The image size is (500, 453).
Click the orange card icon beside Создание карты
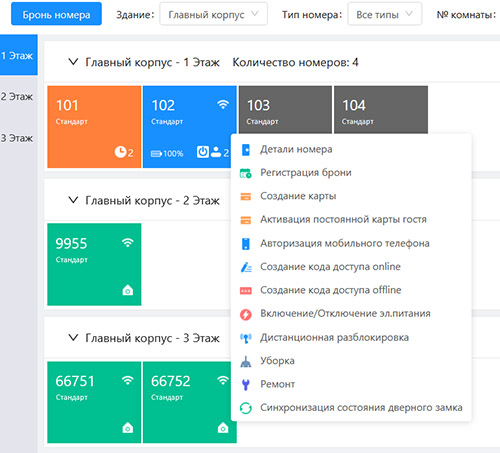[x=246, y=196]
